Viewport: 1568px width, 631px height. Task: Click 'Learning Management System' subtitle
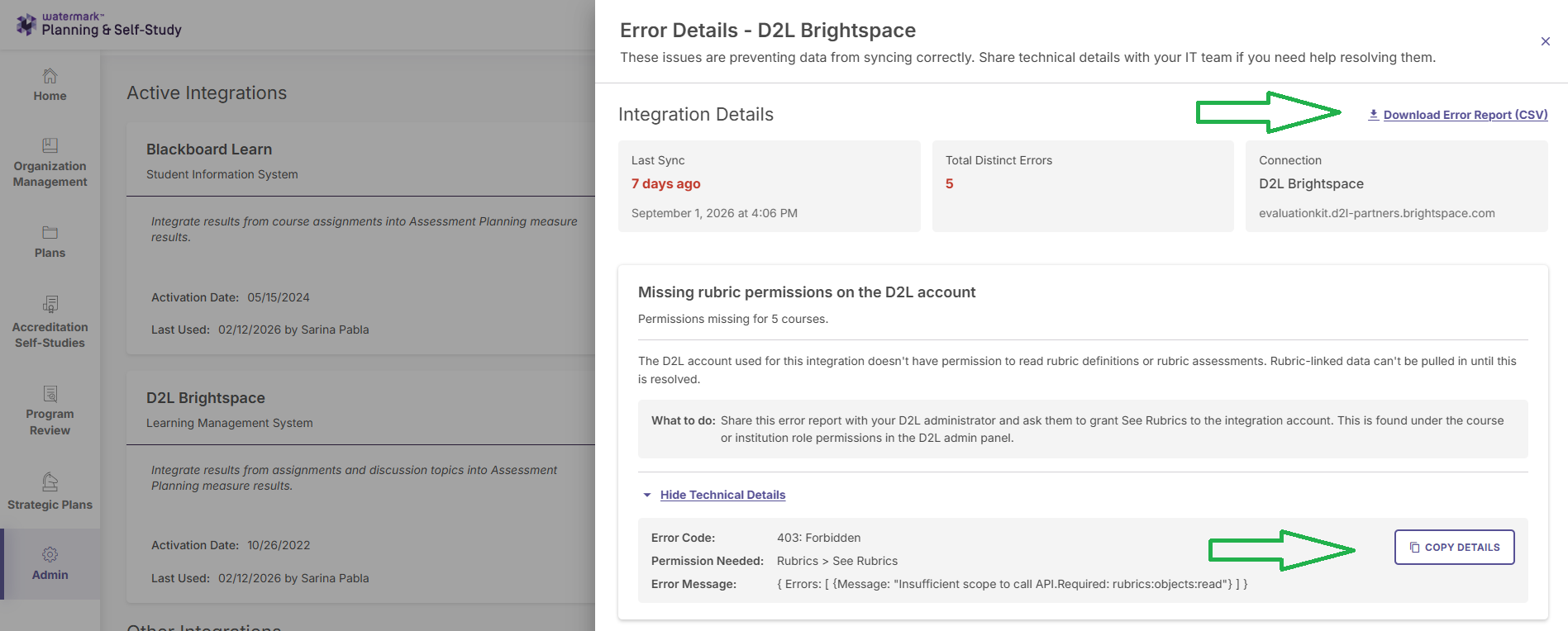tap(230, 423)
